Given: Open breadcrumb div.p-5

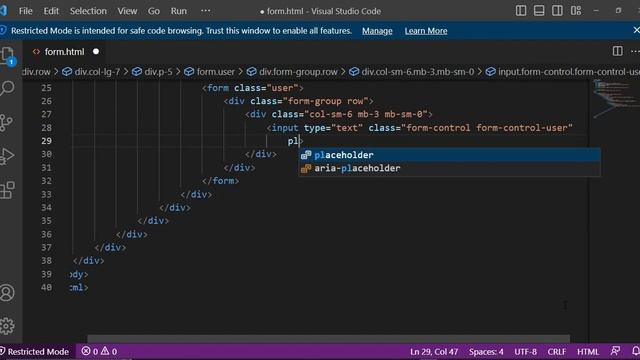Looking at the screenshot, I should [153, 72].
